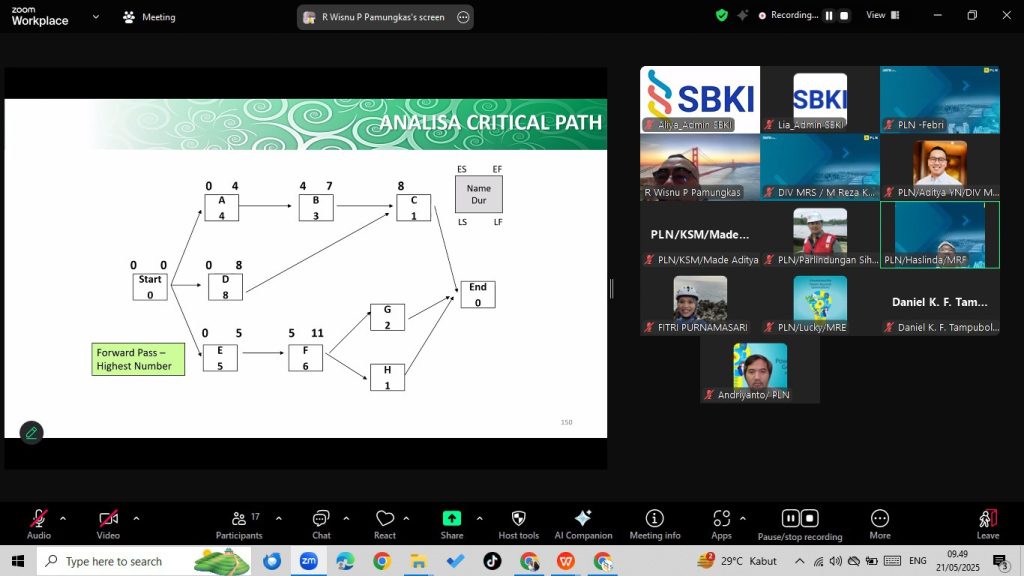This screenshot has width=1024, height=576.
Task: Open Microsoft Edge from taskbar
Action: click(345, 561)
